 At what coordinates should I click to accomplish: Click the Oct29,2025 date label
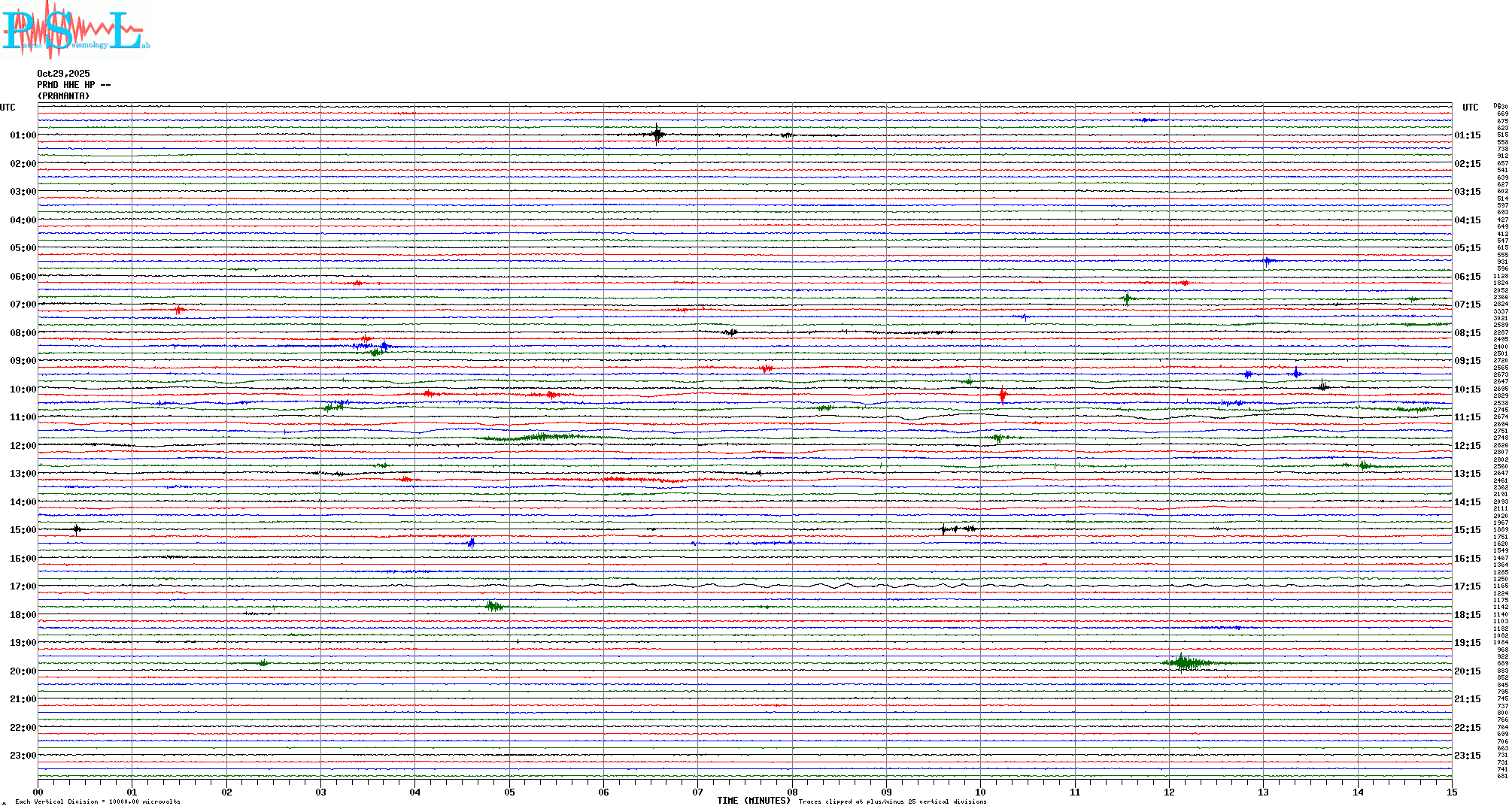[63, 74]
